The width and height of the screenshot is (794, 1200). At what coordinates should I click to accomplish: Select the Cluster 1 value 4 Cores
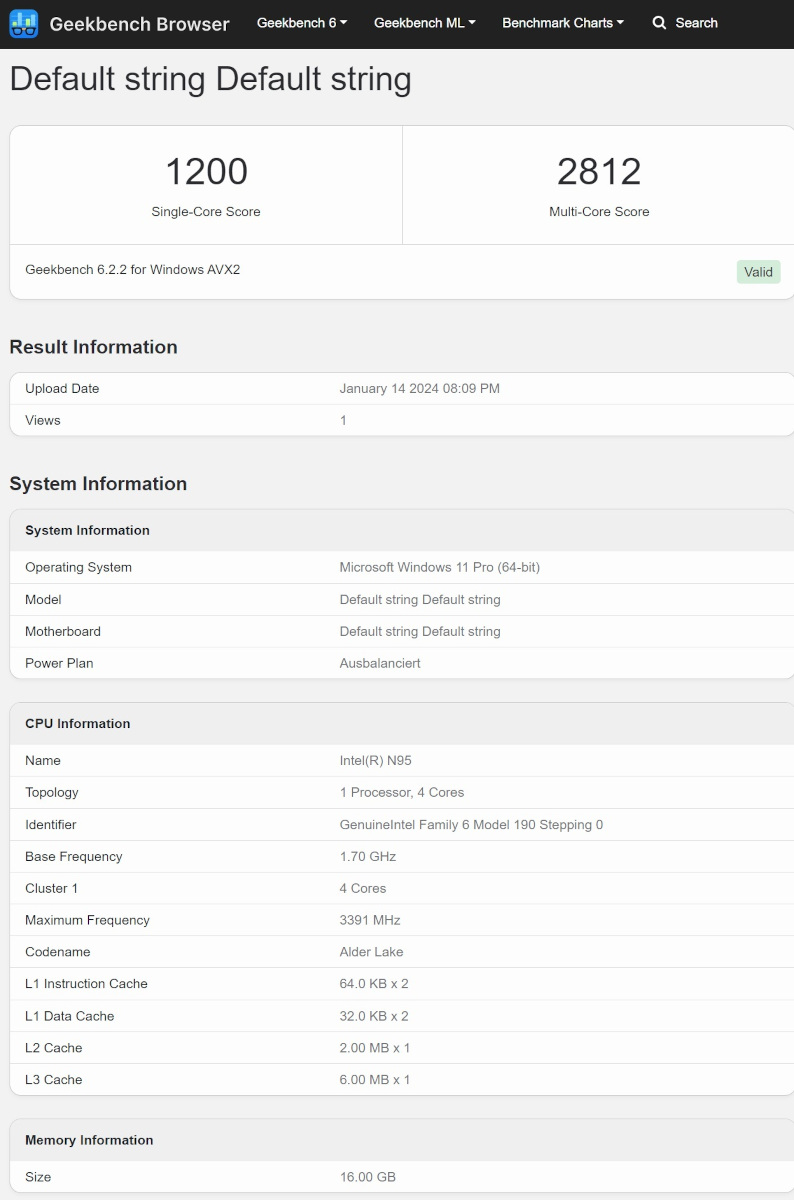coord(363,889)
